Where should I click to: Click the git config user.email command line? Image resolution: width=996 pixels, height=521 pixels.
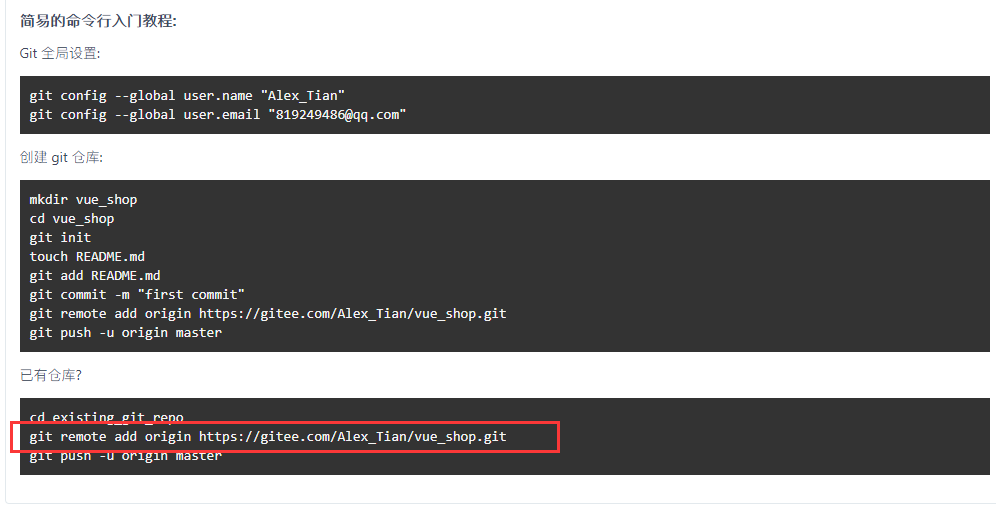click(217, 115)
